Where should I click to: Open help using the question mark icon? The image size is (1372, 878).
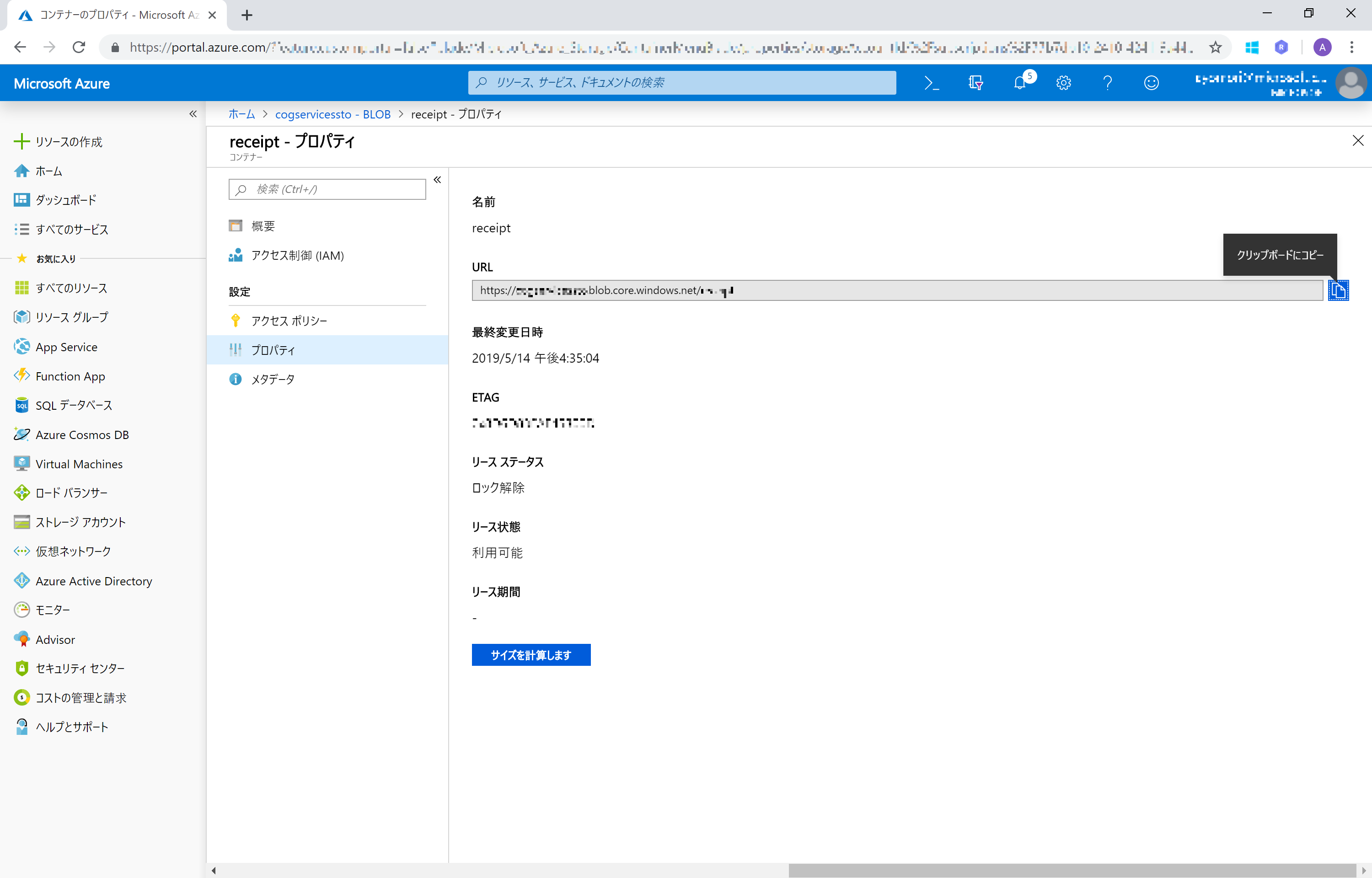[x=1108, y=83]
